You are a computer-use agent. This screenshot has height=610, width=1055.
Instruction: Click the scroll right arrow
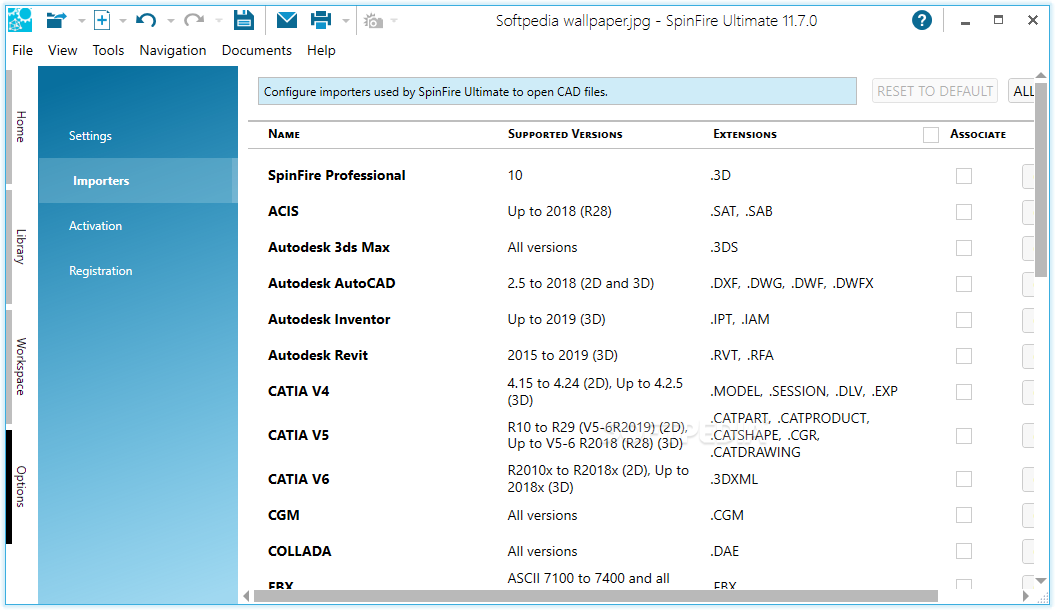[x=1025, y=597]
